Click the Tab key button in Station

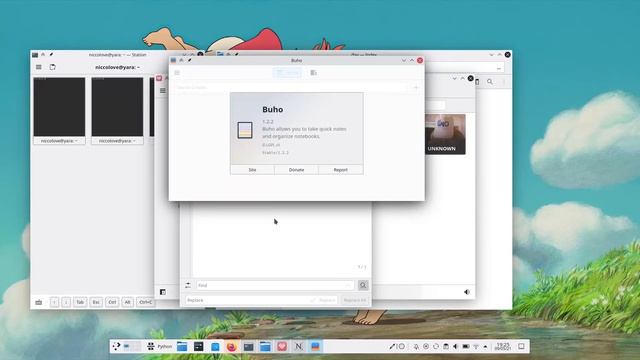click(80, 302)
